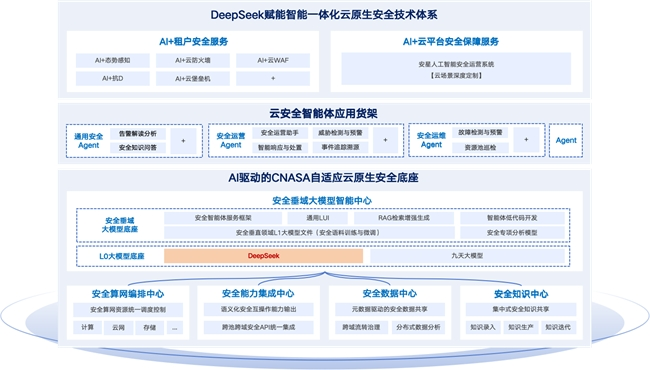Click the 分布式数据分析 box

(418, 327)
